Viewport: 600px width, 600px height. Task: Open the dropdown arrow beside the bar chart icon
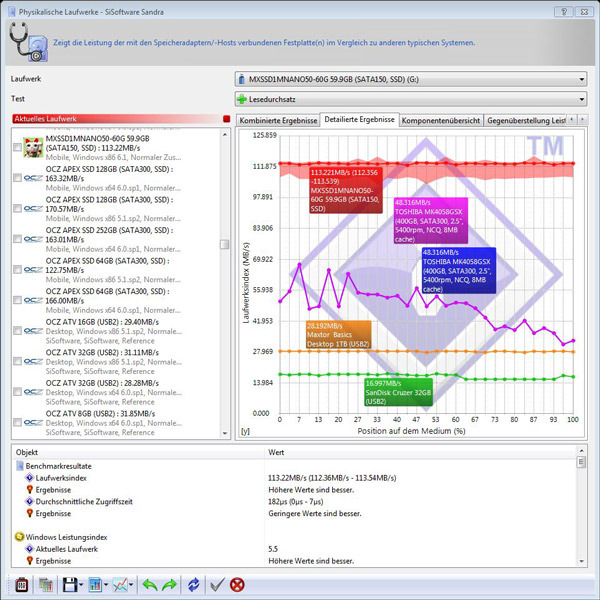106,585
